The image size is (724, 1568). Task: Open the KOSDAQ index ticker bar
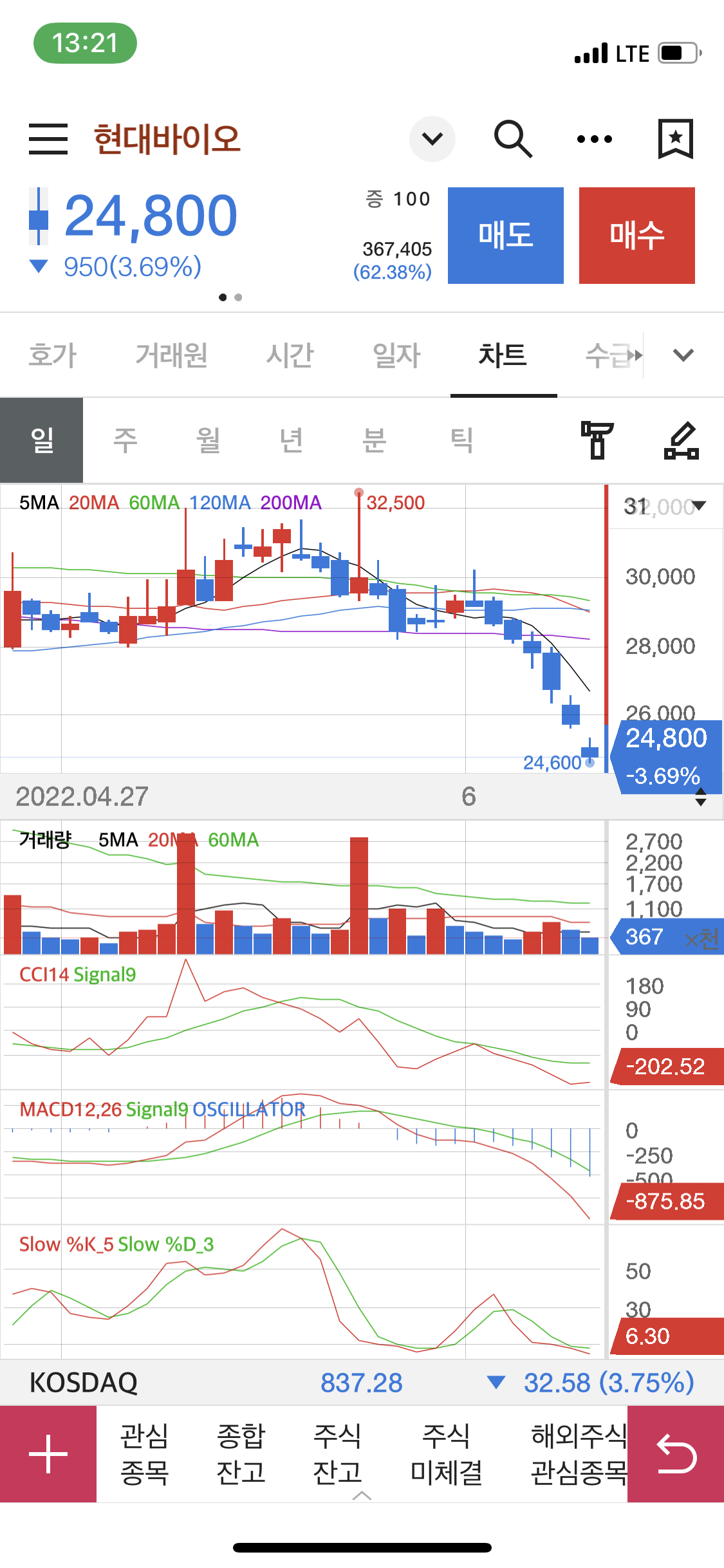pyautogui.click(x=362, y=1383)
